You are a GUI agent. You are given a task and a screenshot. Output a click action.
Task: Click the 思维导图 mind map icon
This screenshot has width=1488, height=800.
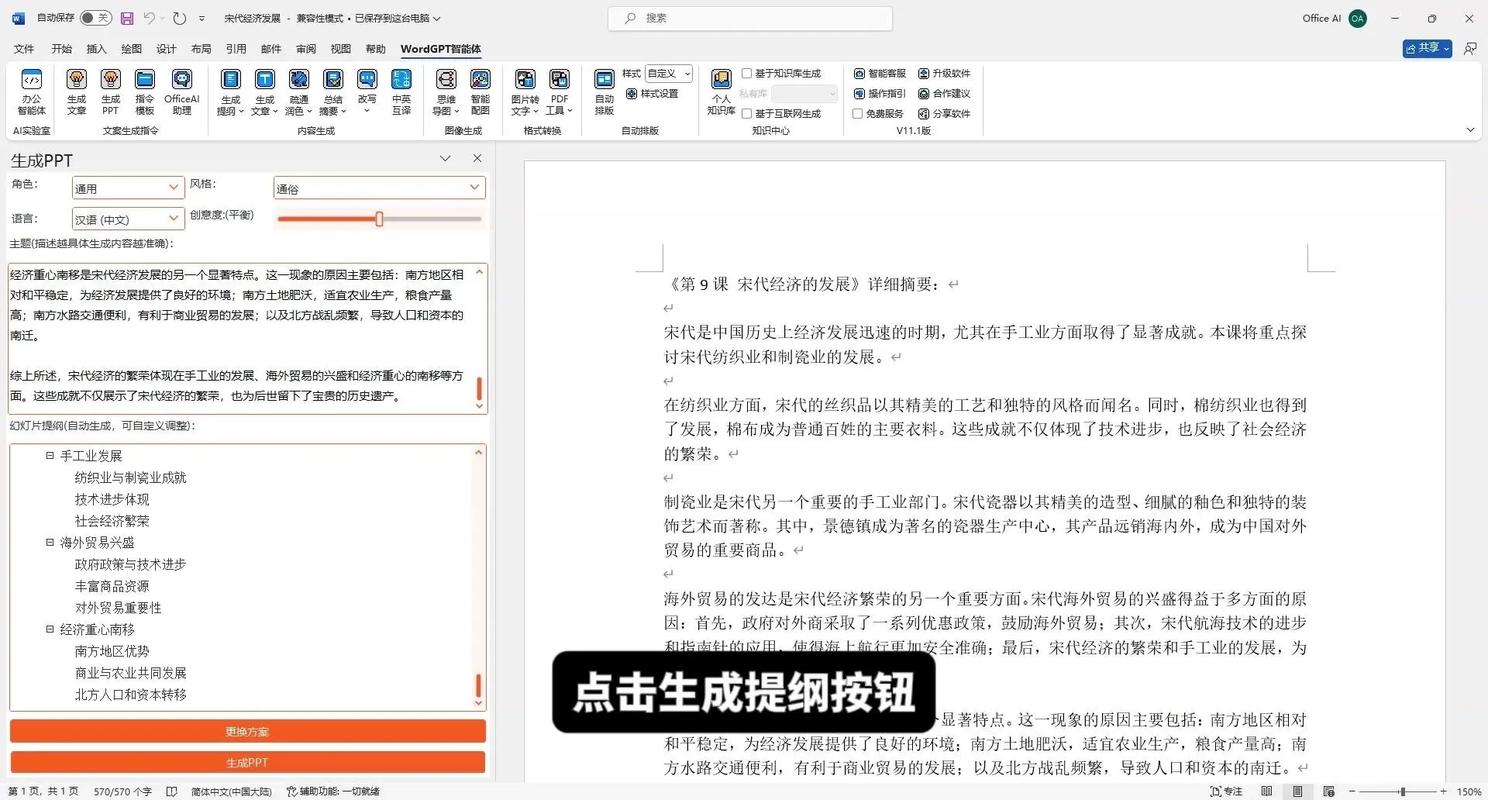(x=446, y=92)
